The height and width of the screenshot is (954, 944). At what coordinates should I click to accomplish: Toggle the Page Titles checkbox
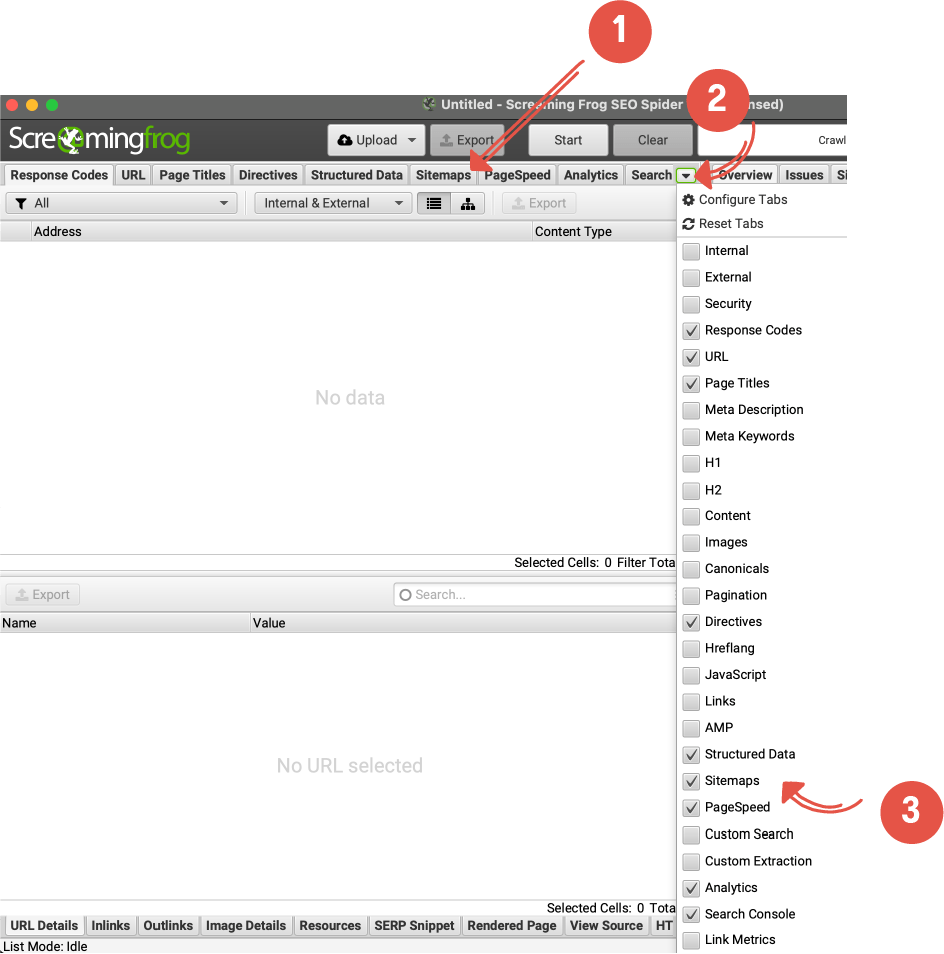(x=691, y=383)
